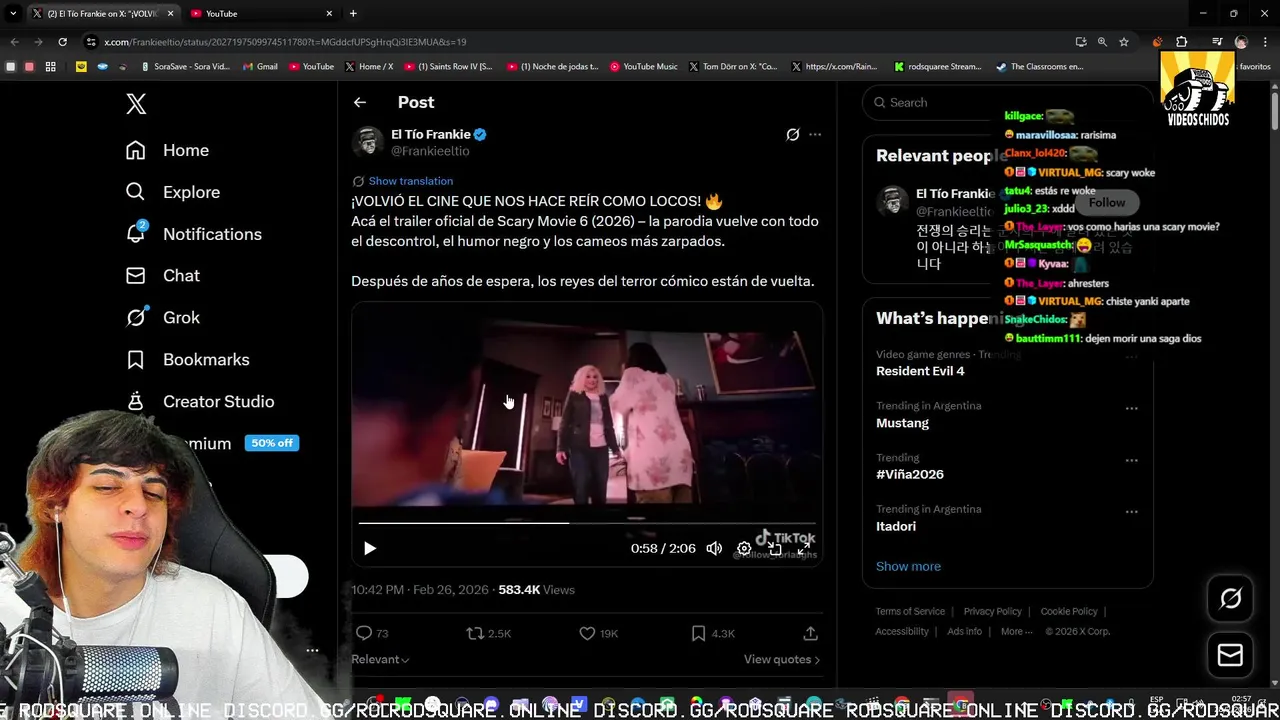The image size is (1280, 720).
Task: Open more options for #Viña2026 trend
Action: coord(1131,460)
